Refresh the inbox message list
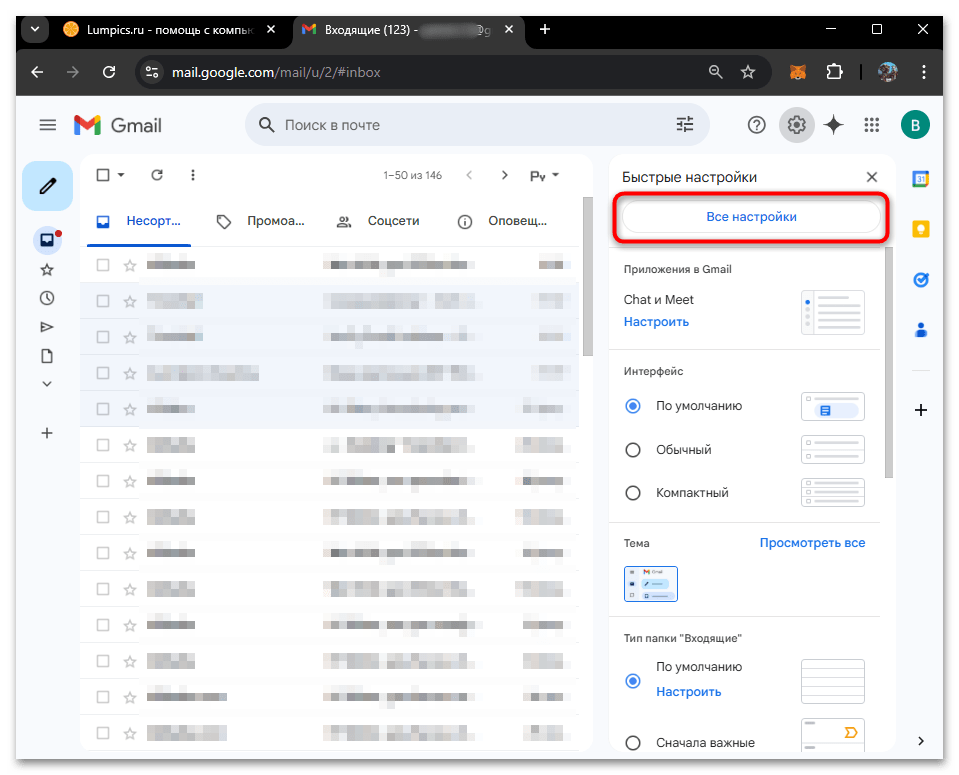This screenshot has height=775, width=959. [x=157, y=176]
